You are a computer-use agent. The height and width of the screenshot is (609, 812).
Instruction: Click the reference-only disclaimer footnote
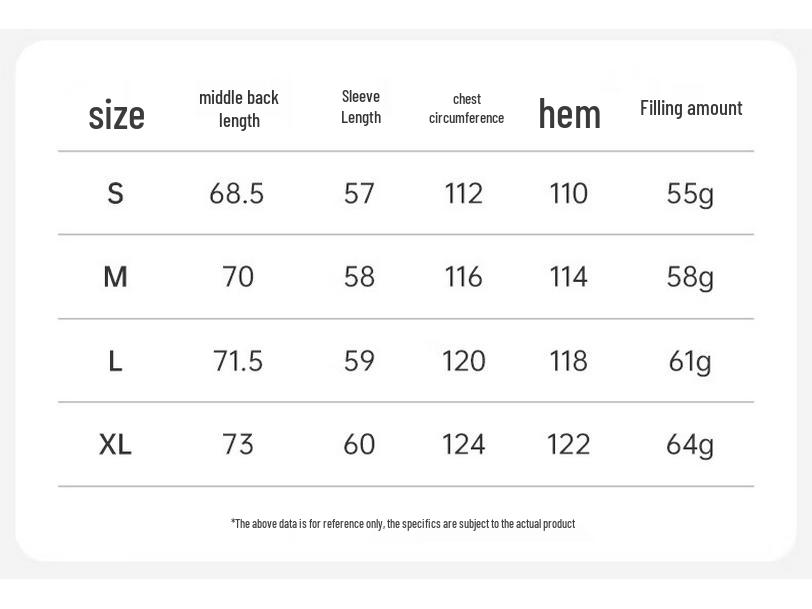pos(403,523)
